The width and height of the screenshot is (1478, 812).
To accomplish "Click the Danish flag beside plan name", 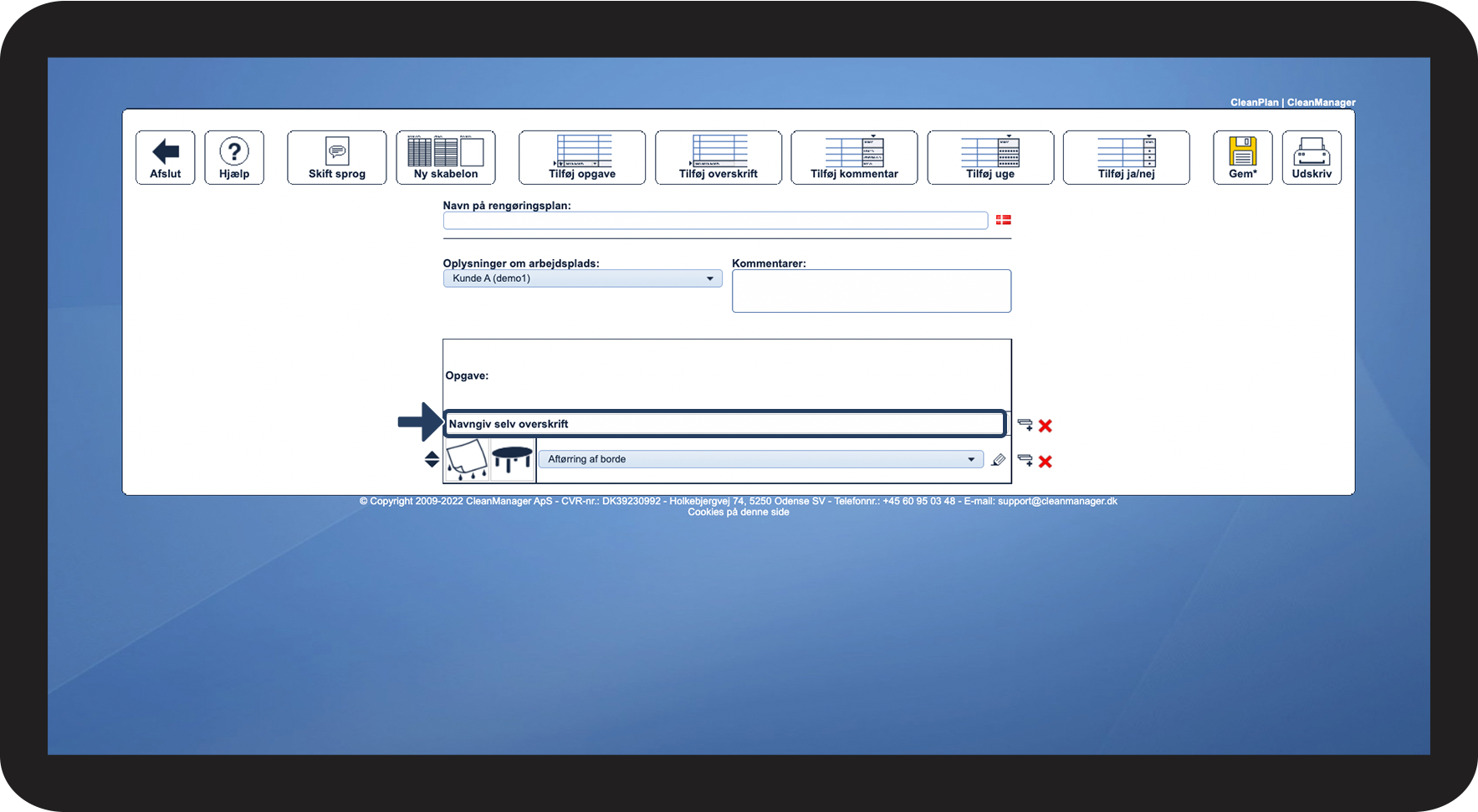I will 1004,220.
